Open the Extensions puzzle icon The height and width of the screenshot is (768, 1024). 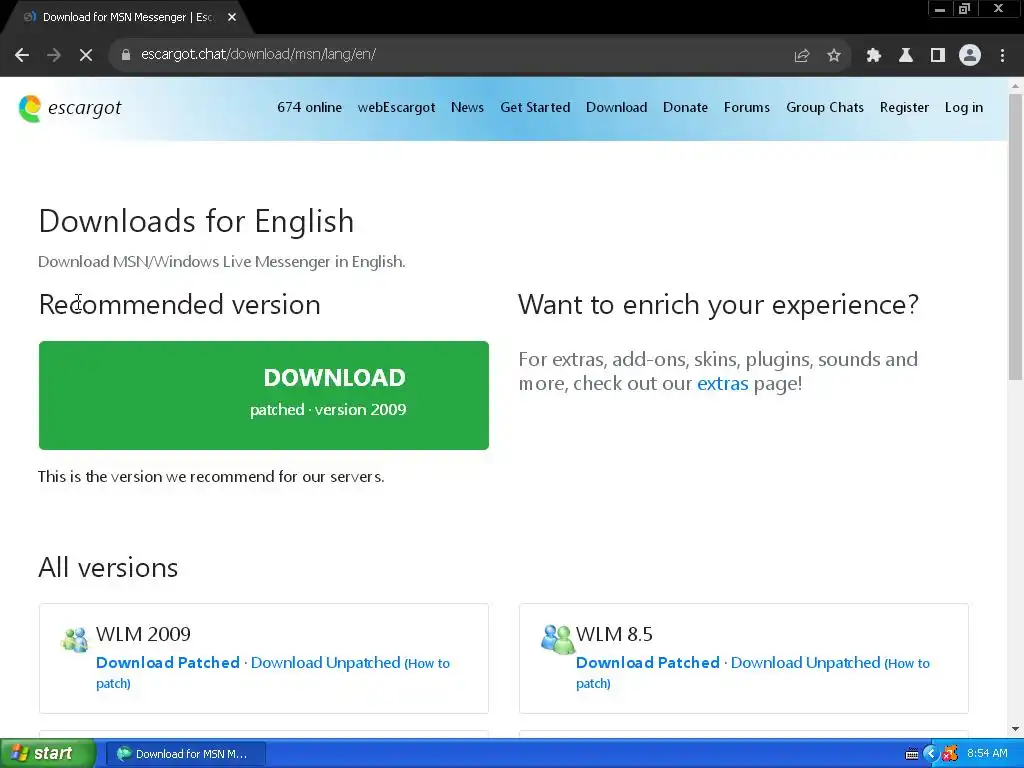tap(873, 56)
